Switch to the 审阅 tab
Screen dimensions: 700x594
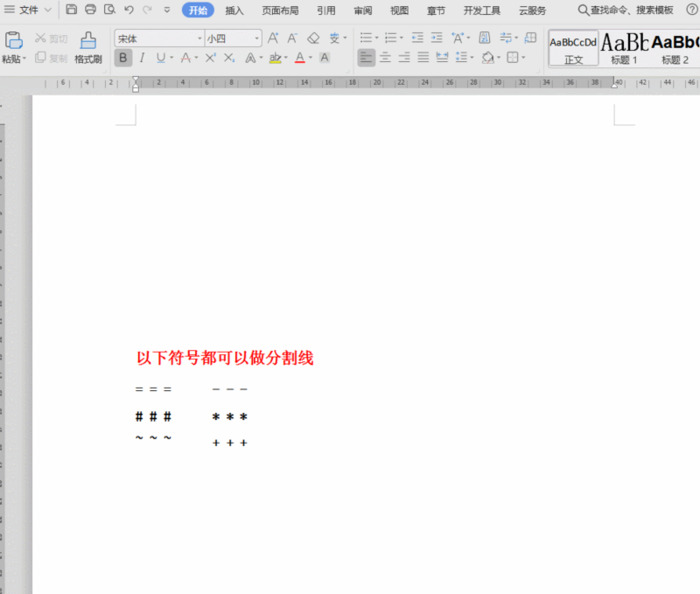pos(362,10)
